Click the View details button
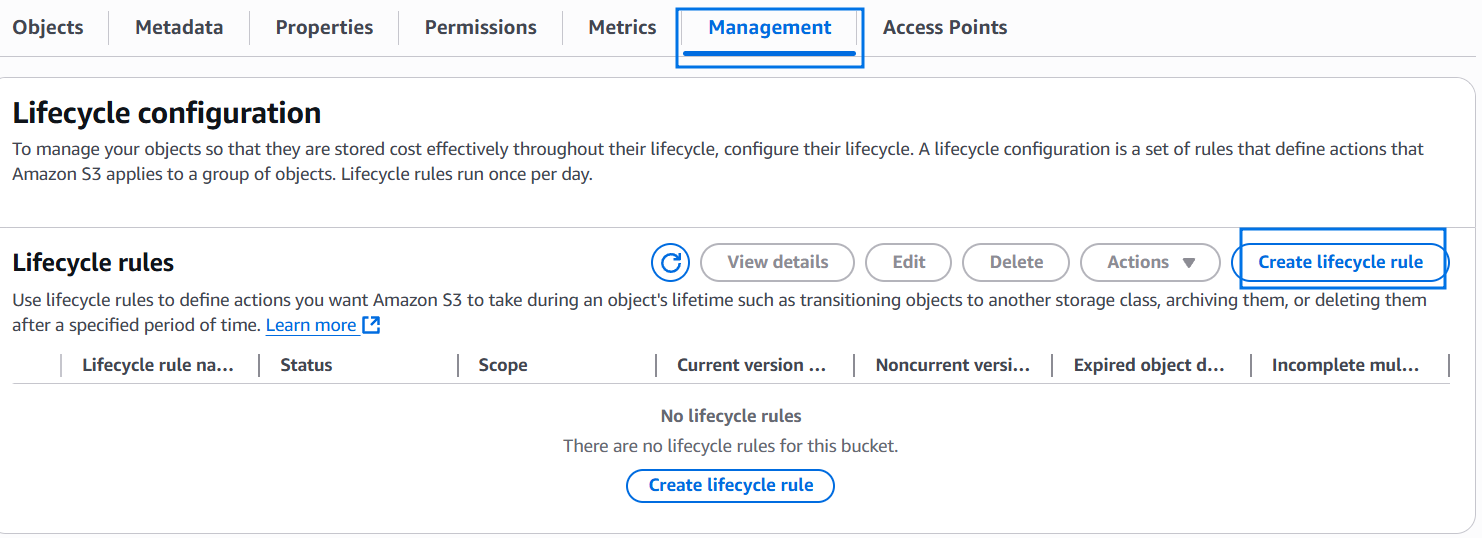The height and width of the screenshot is (538, 1482). pyautogui.click(x=777, y=263)
